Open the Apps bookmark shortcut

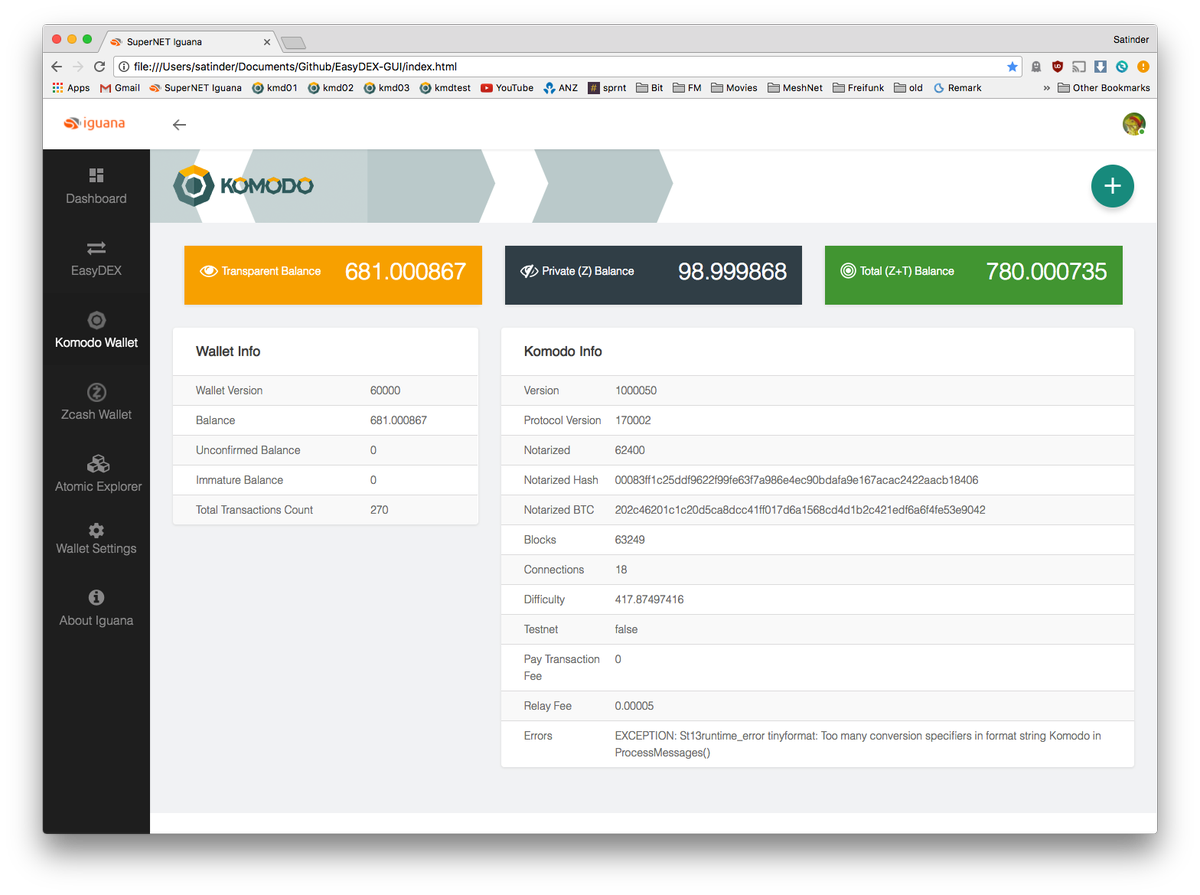point(71,88)
